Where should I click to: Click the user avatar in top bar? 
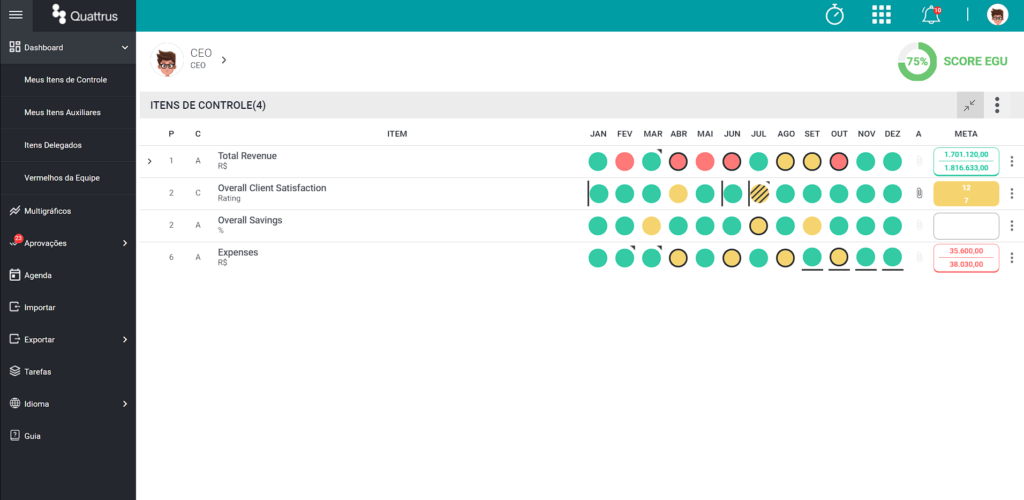point(997,14)
